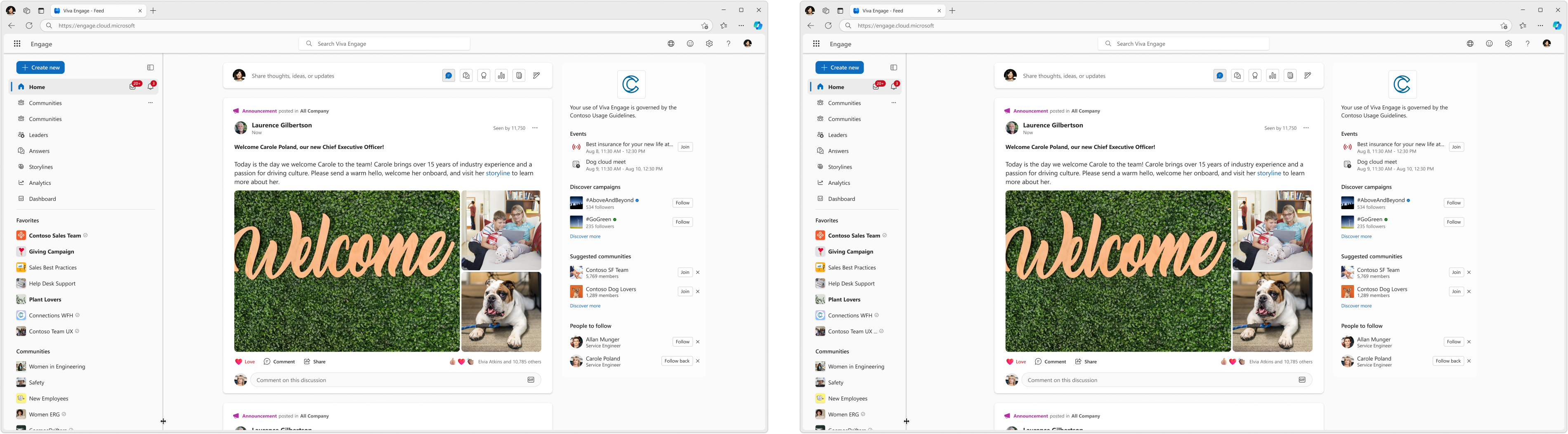Open drafts pen icon in left window composer
The height and width of the screenshot is (434, 1568).
[x=537, y=76]
